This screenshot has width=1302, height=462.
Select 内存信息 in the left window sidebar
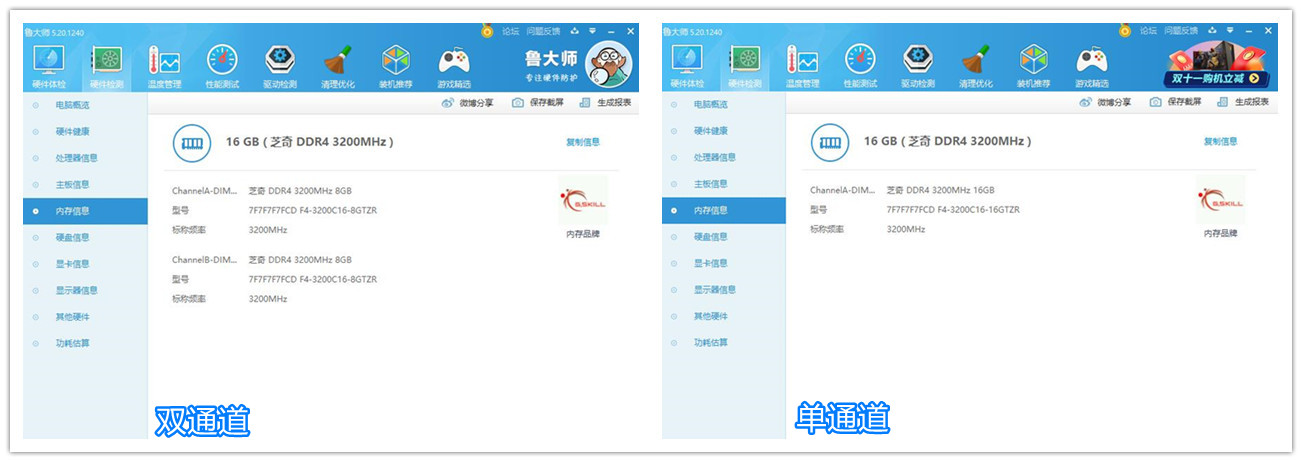[x=85, y=211]
